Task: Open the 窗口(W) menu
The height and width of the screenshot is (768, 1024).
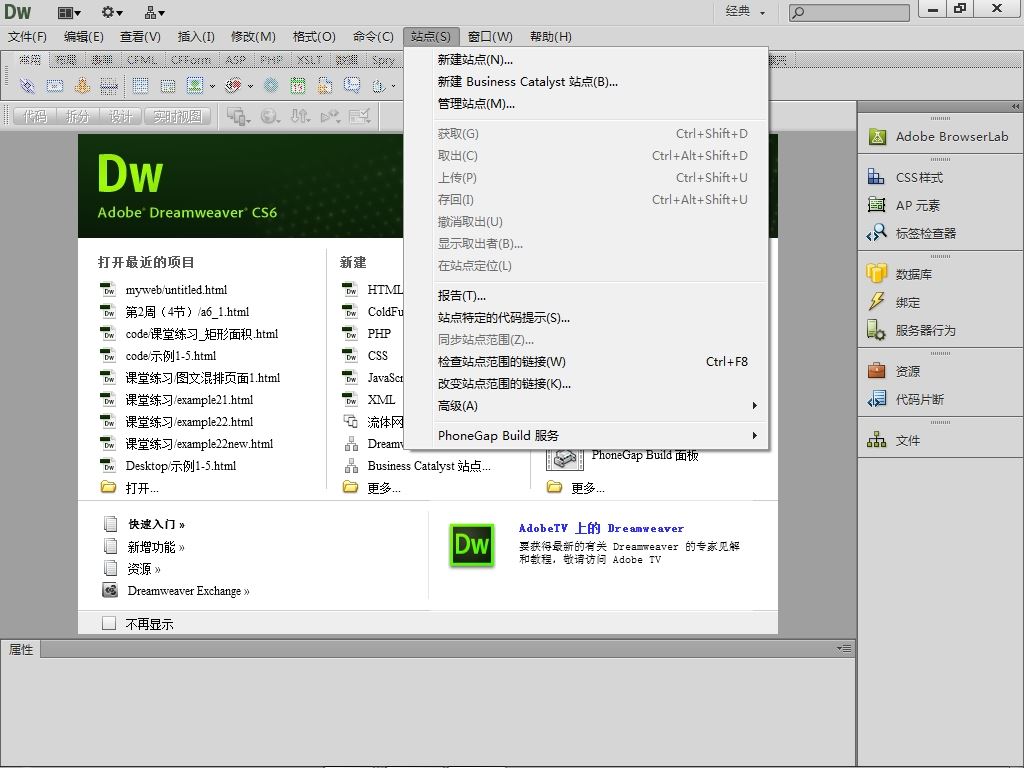Action: click(x=490, y=37)
